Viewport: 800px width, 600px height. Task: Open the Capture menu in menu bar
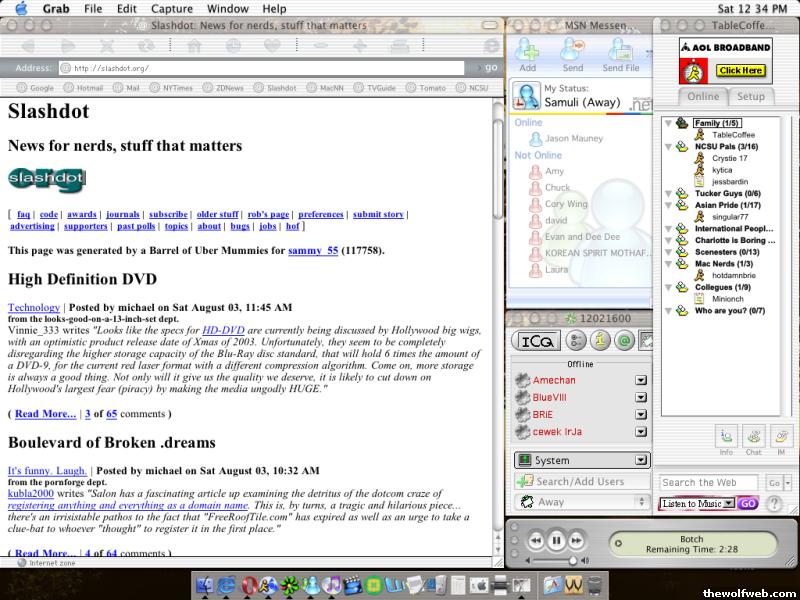tap(171, 8)
